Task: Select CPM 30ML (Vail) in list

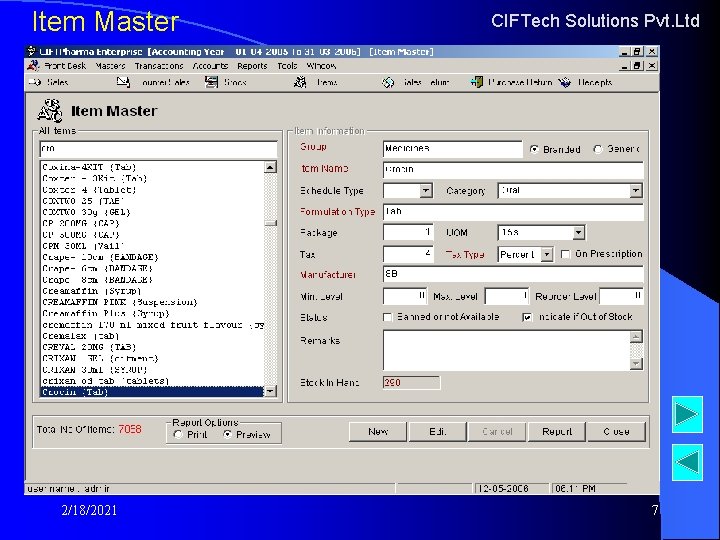Action: coord(152,246)
